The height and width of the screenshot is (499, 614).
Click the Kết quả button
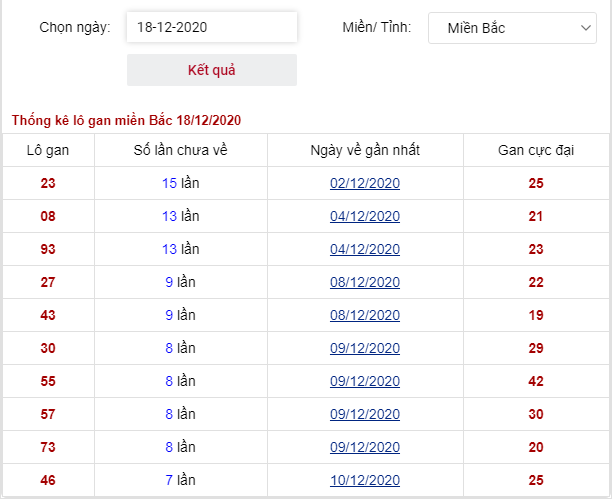[x=212, y=70]
